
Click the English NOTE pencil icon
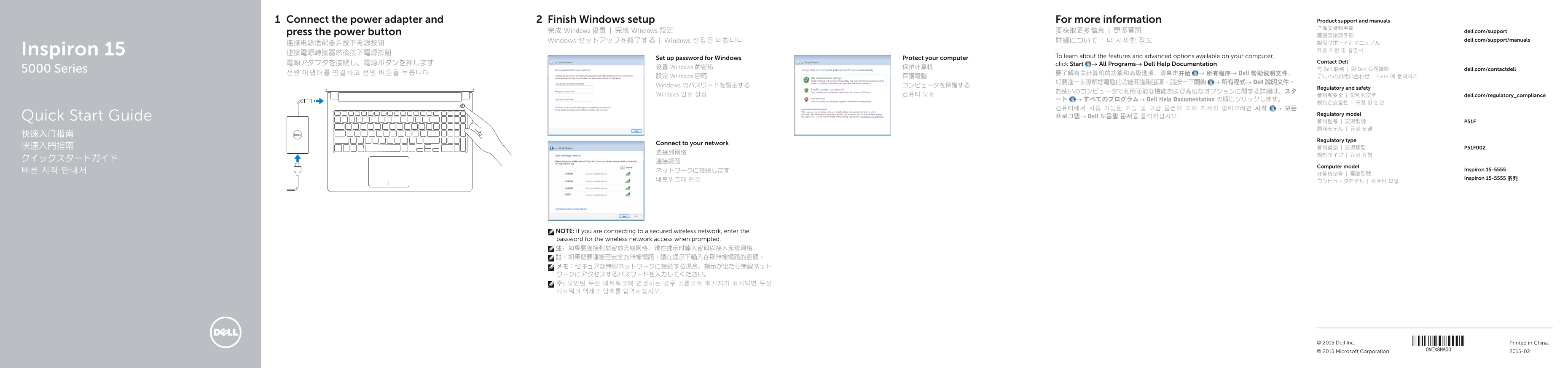click(x=551, y=232)
